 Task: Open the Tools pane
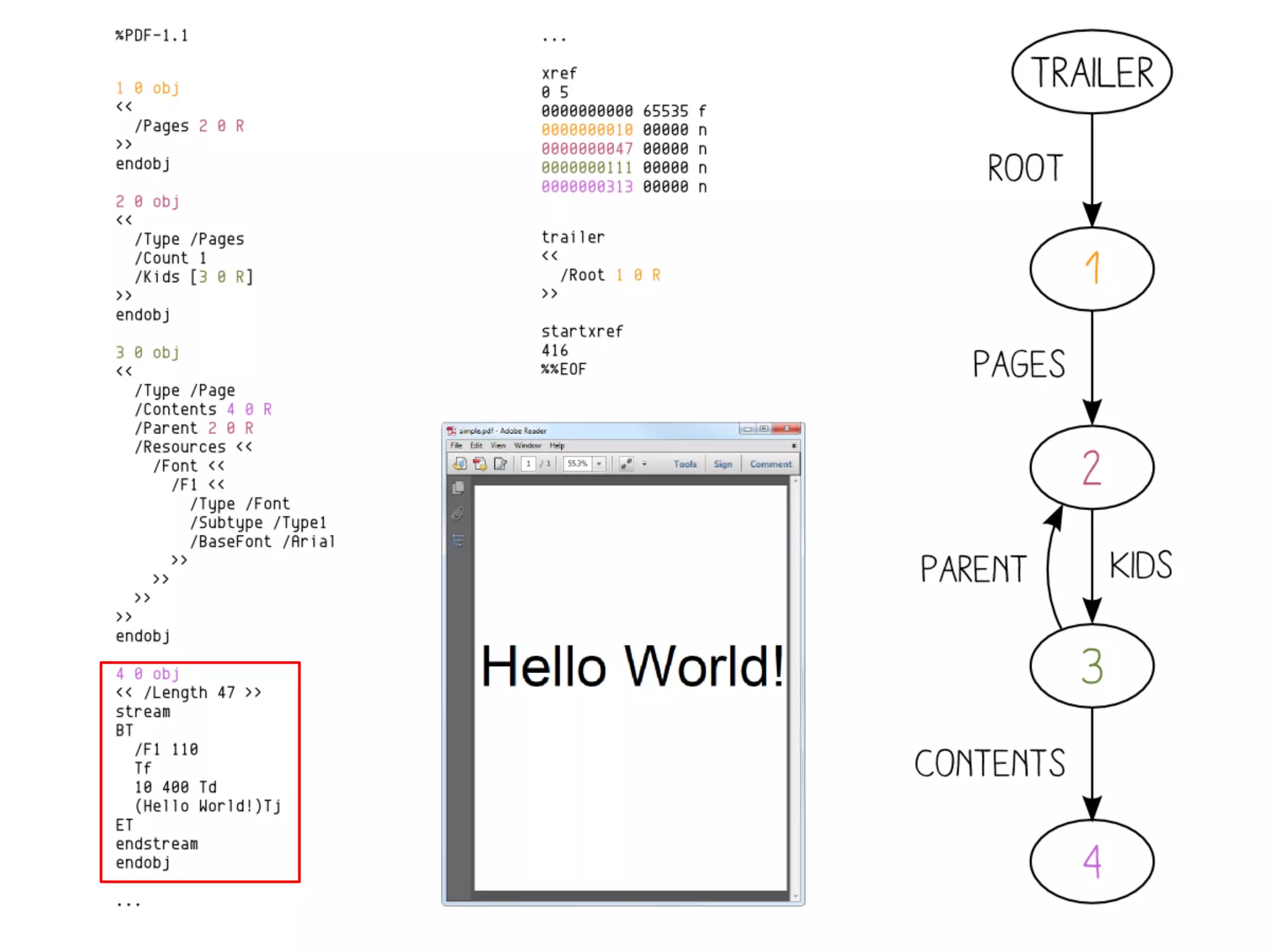click(x=685, y=464)
